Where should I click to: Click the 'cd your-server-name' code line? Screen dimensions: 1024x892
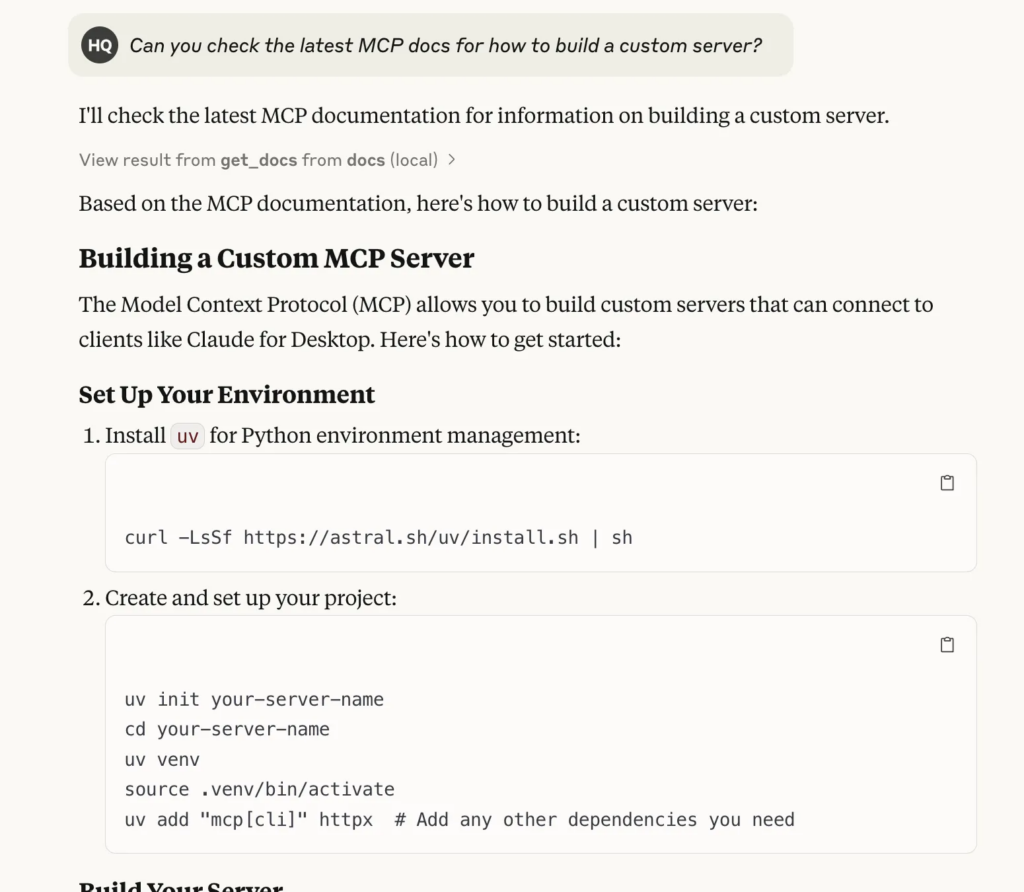pos(227,729)
